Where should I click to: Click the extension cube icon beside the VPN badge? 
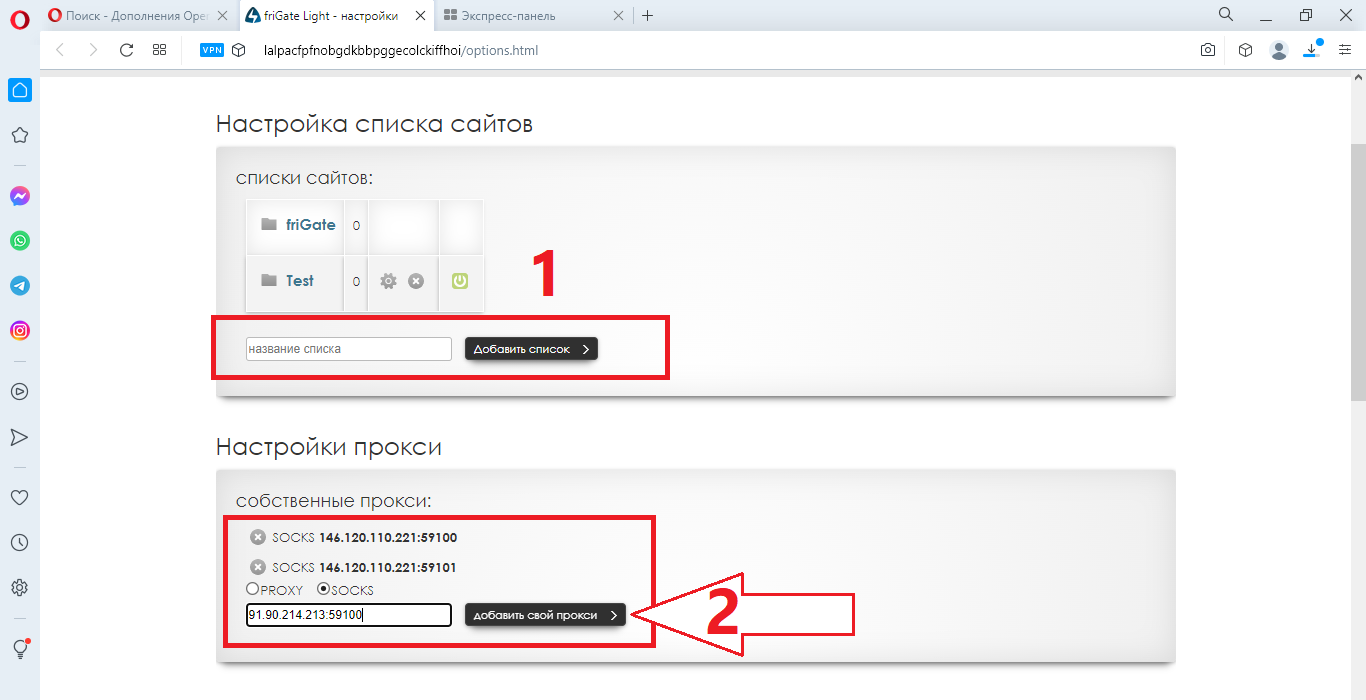(238, 49)
